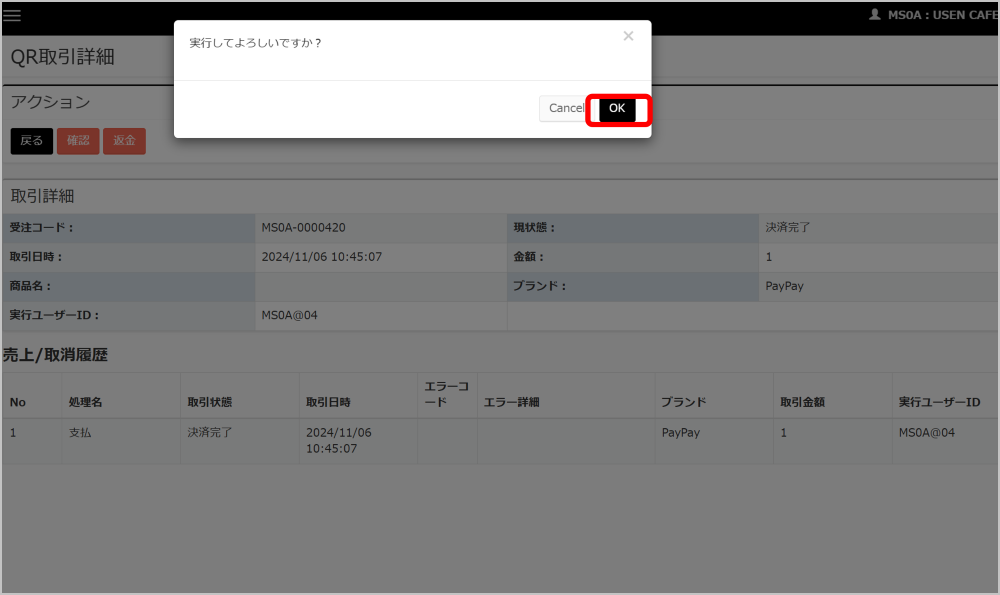Cancel the confirmation dialog

click(566, 108)
